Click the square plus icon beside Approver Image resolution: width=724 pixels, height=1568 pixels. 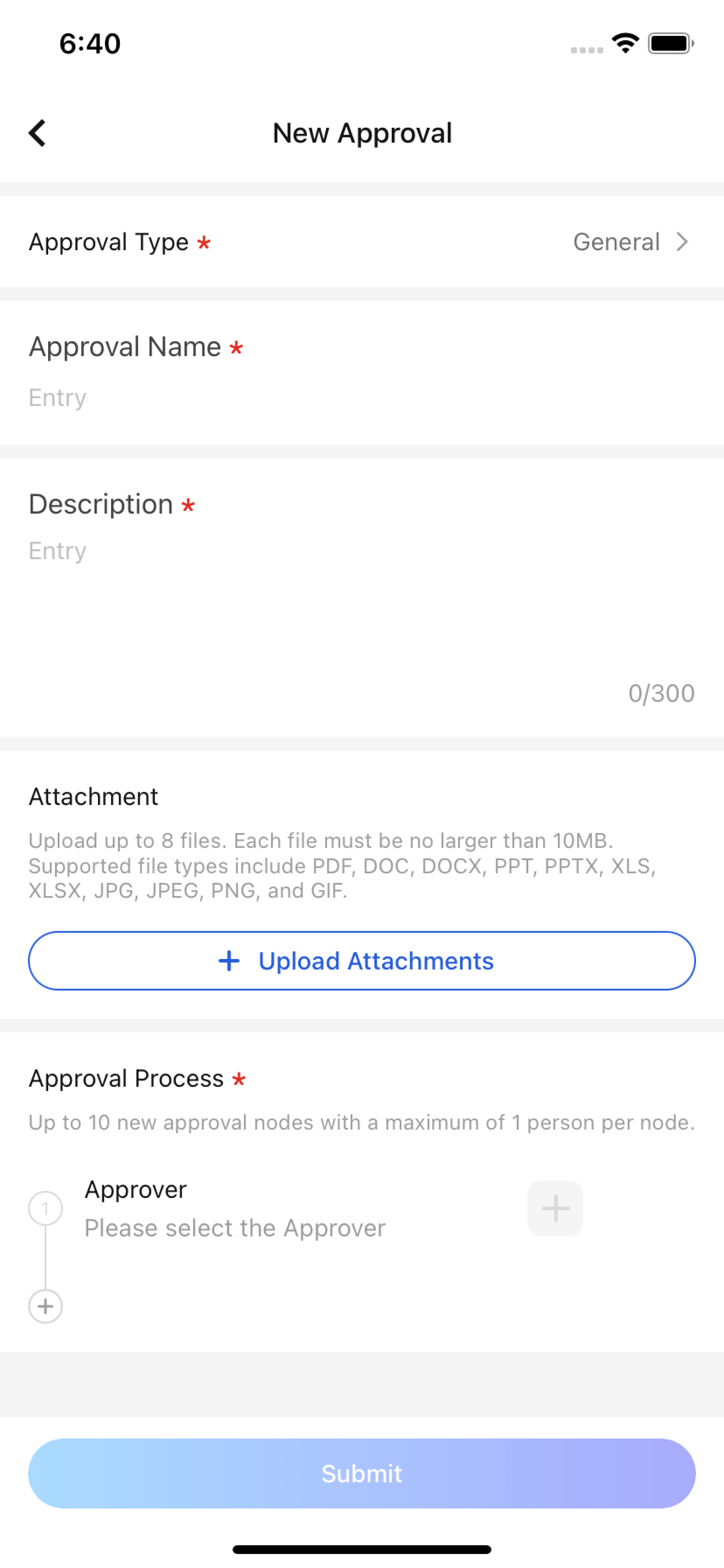[554, 1208]
